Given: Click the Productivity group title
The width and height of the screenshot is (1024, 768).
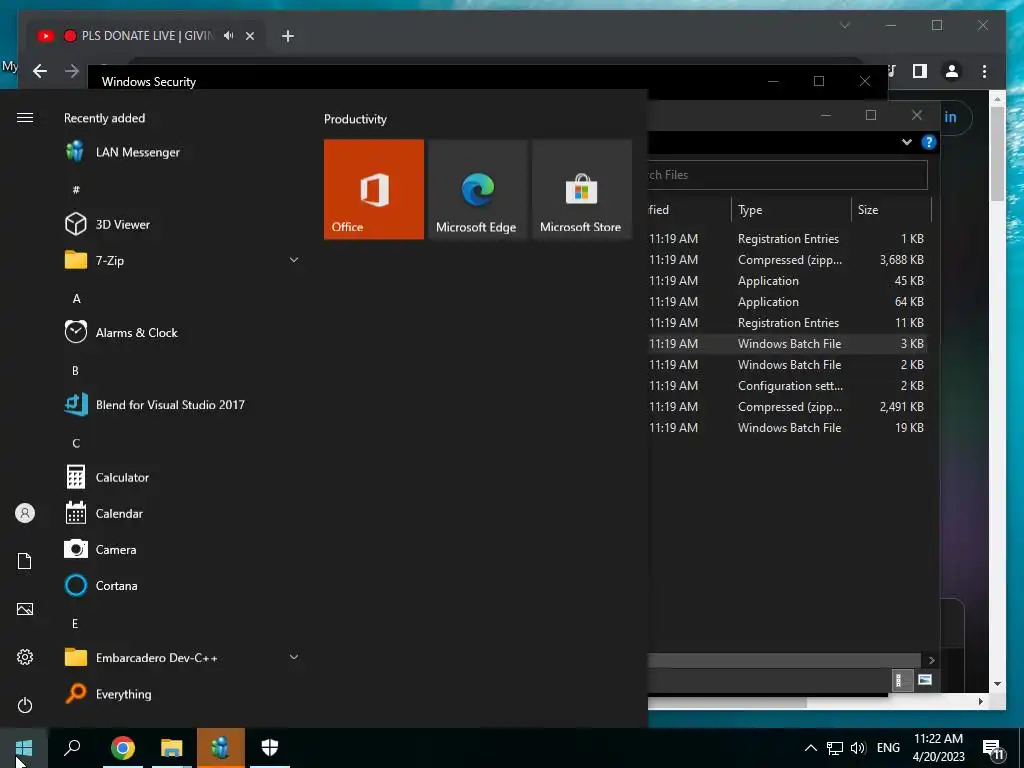Looking at the screenshot, I should 355,119.
